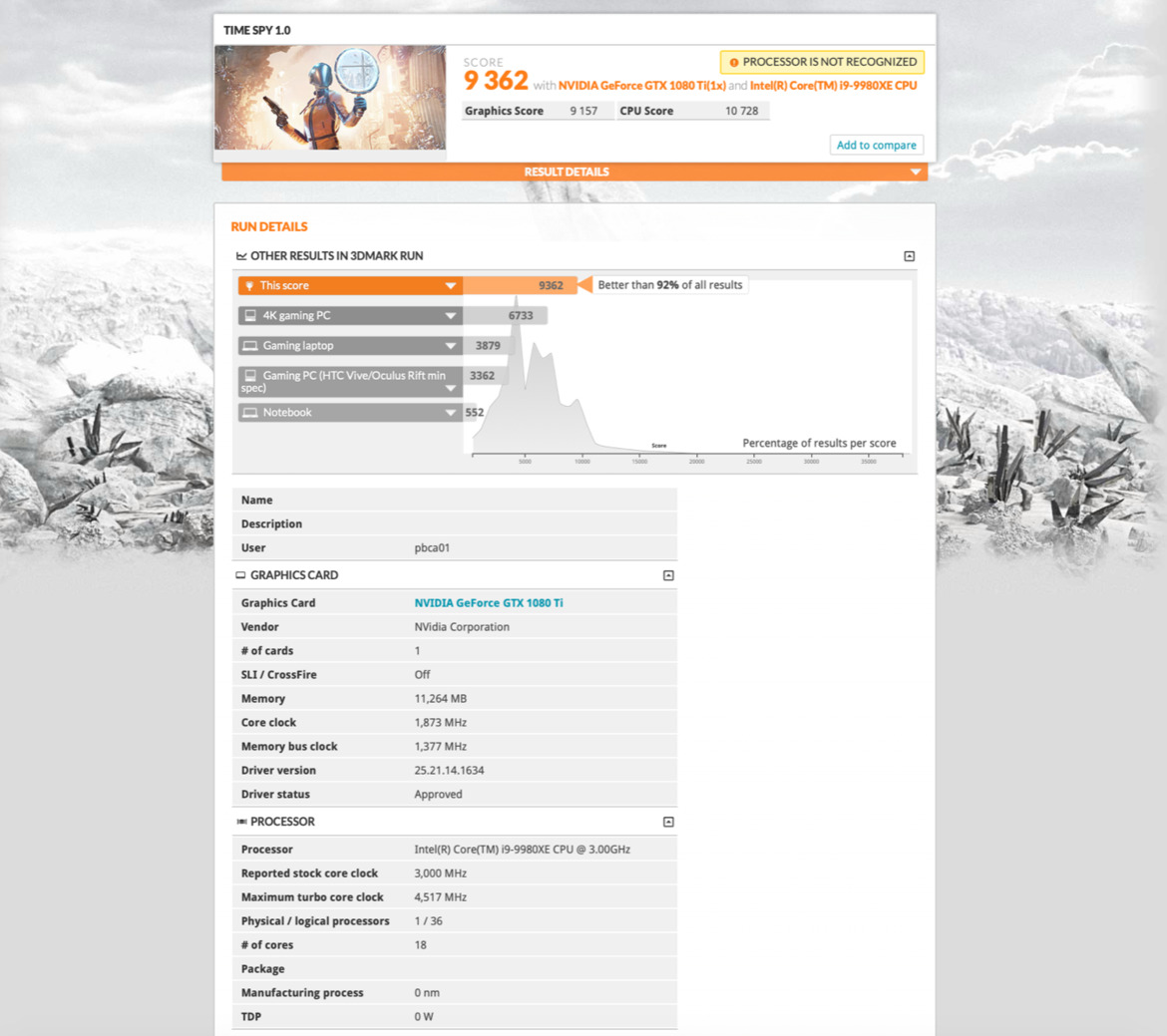The width and height of the screenshot is (1167, 1036).
Task: Click the core clock value 1,873 MHz
Action: point(440,723)
